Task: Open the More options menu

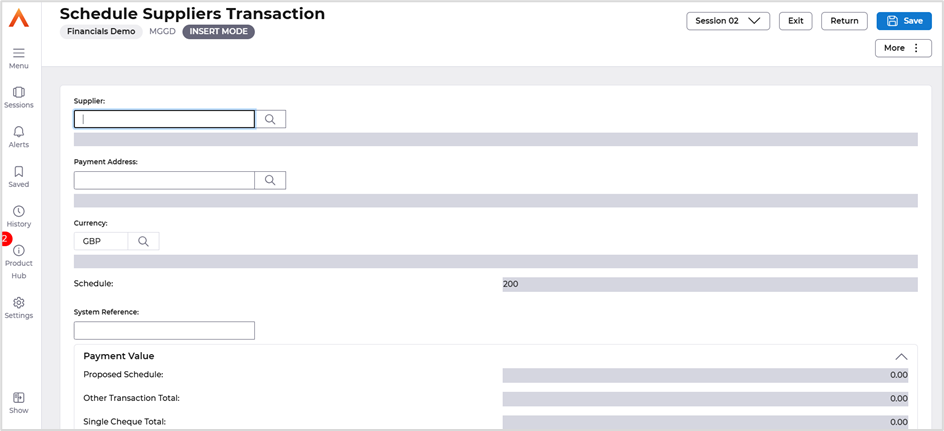Action: coord(902,48)
